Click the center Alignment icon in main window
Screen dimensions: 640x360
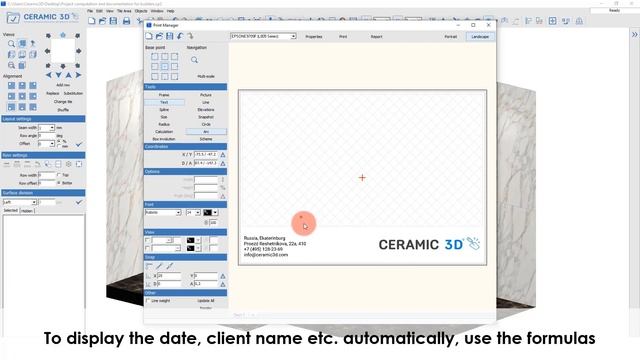22,96
